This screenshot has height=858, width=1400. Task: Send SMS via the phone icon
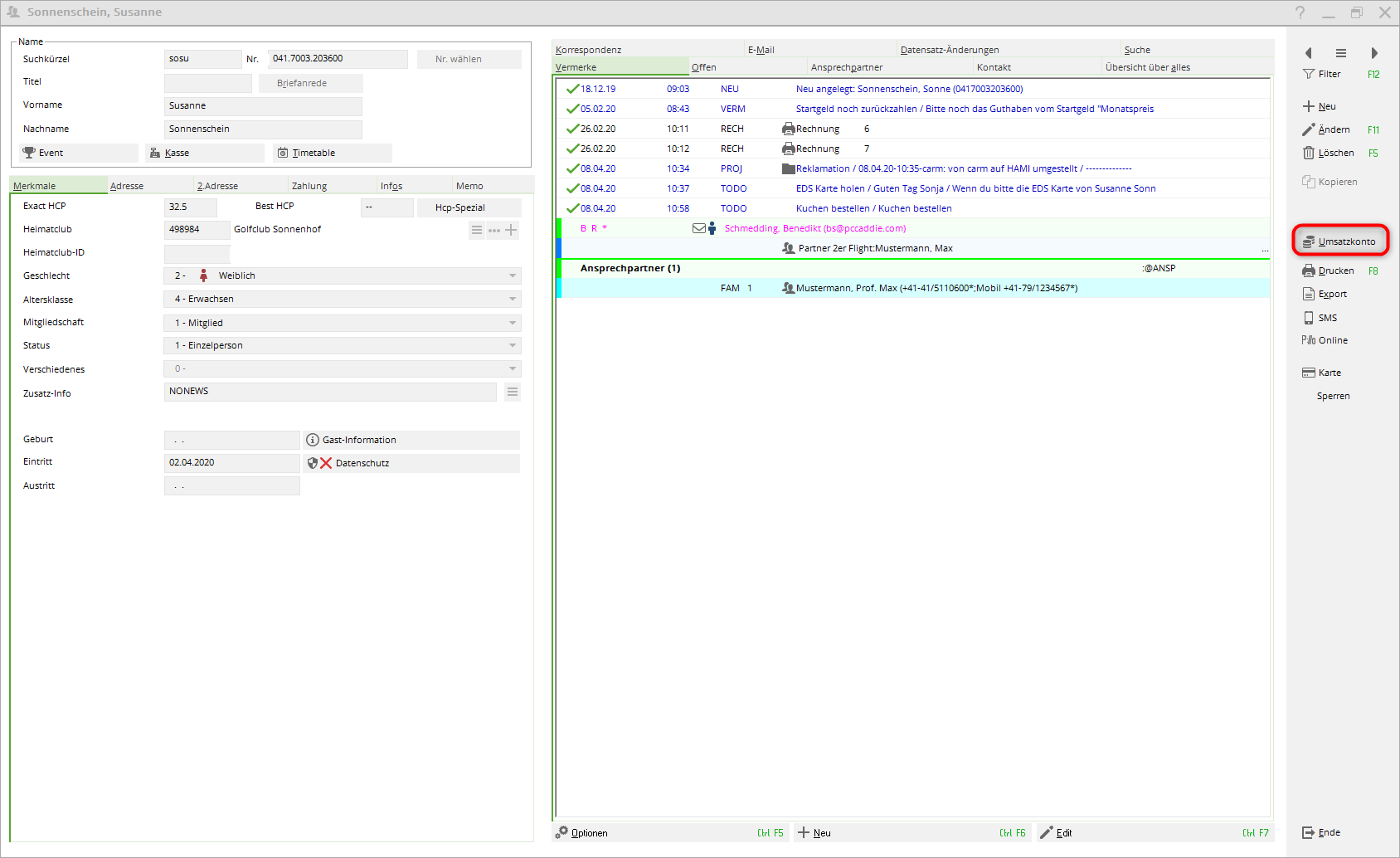(x=1309, y=318)
